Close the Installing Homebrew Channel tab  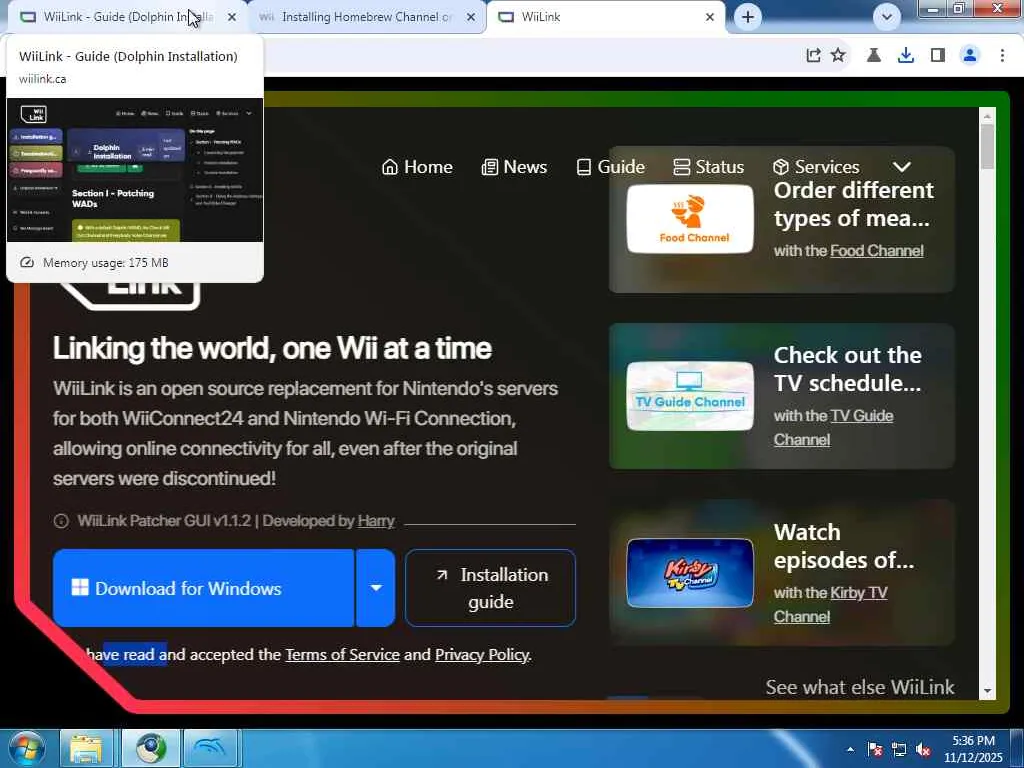471,18
